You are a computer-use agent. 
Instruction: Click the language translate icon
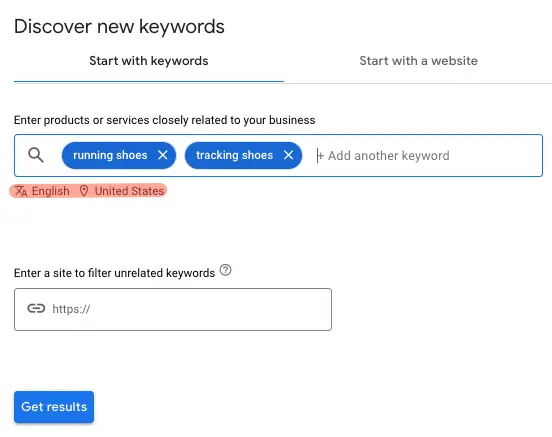point(21,191)
